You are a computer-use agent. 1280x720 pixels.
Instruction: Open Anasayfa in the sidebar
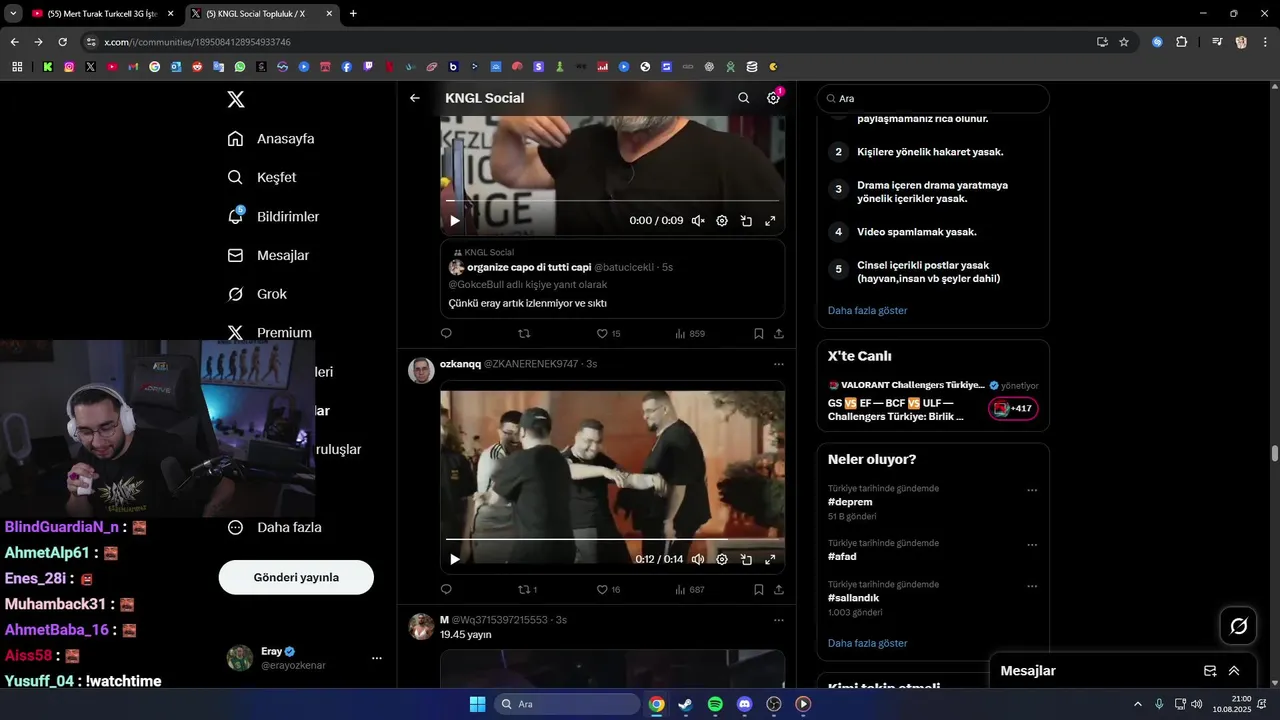click(271, 138)
